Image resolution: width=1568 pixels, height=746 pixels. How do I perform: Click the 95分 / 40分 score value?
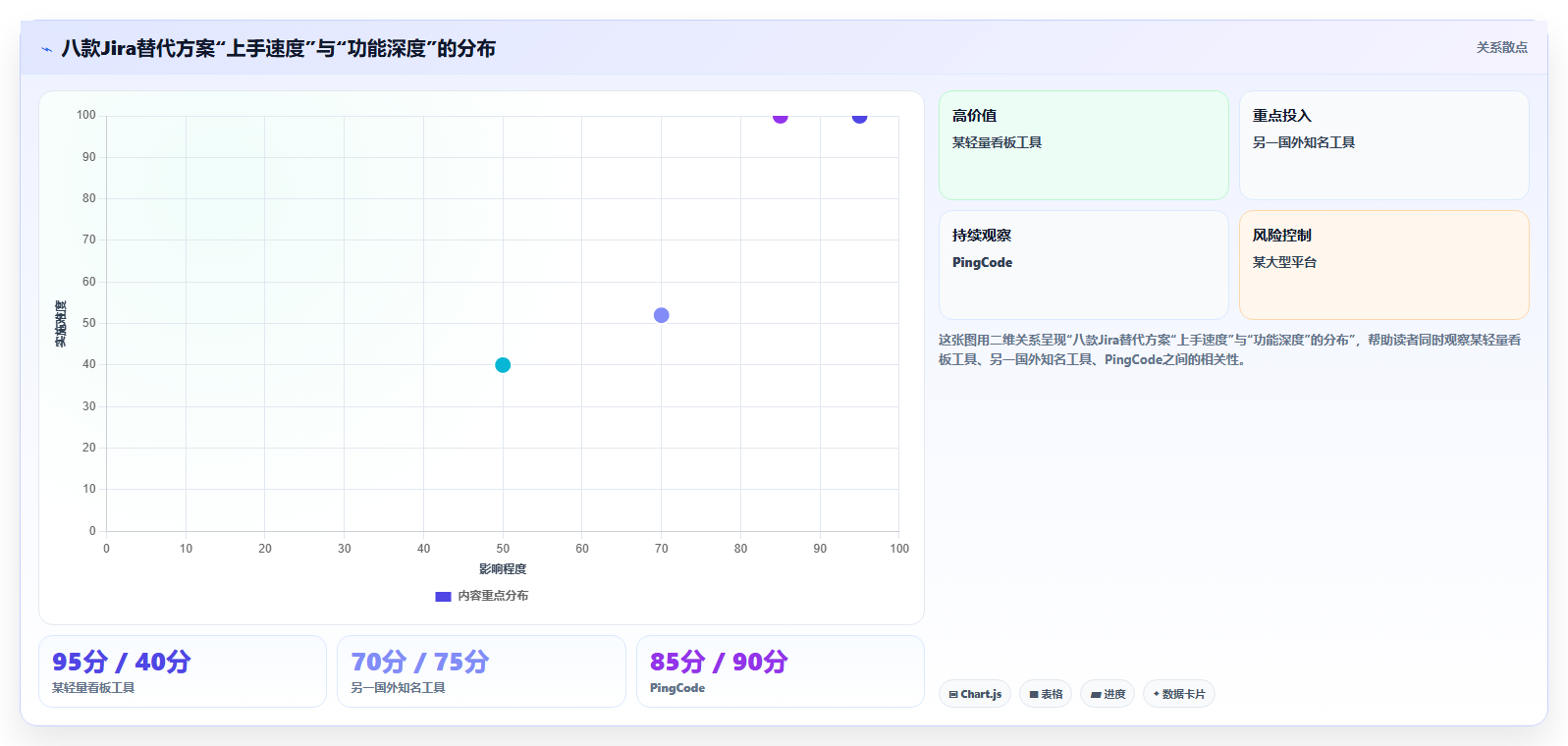(x=121, y=662)
